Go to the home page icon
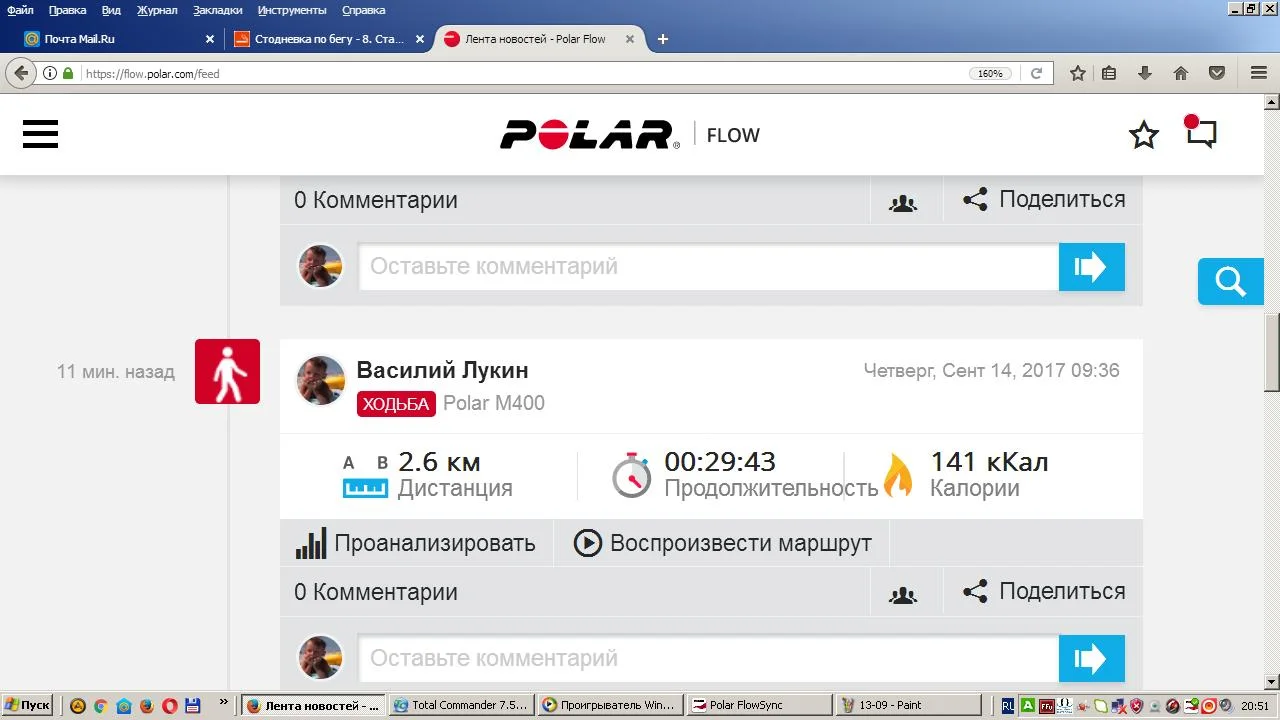 pyautogui.click(x=1181, y=73)
